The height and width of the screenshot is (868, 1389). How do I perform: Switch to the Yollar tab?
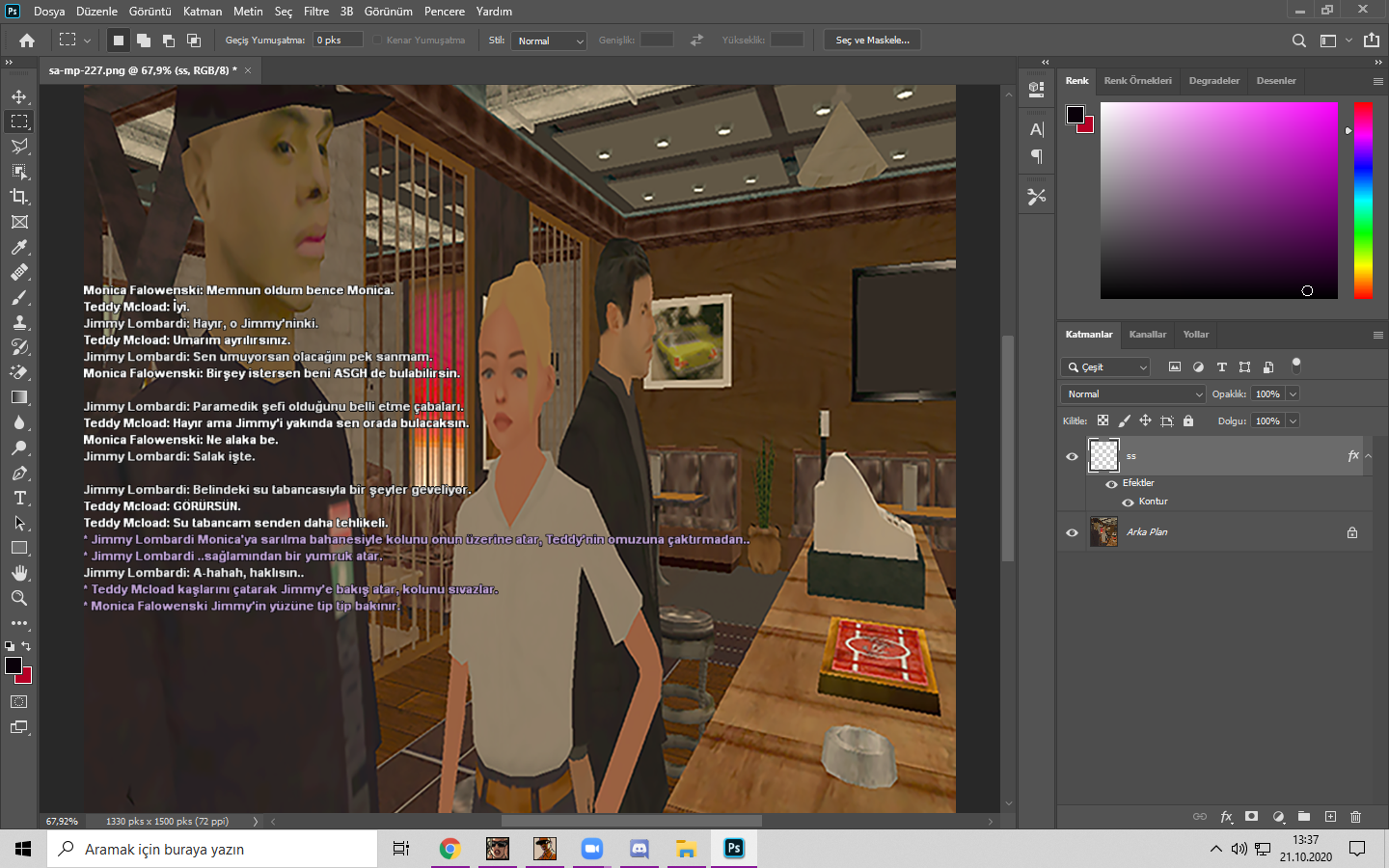(x=1196, y=335)
